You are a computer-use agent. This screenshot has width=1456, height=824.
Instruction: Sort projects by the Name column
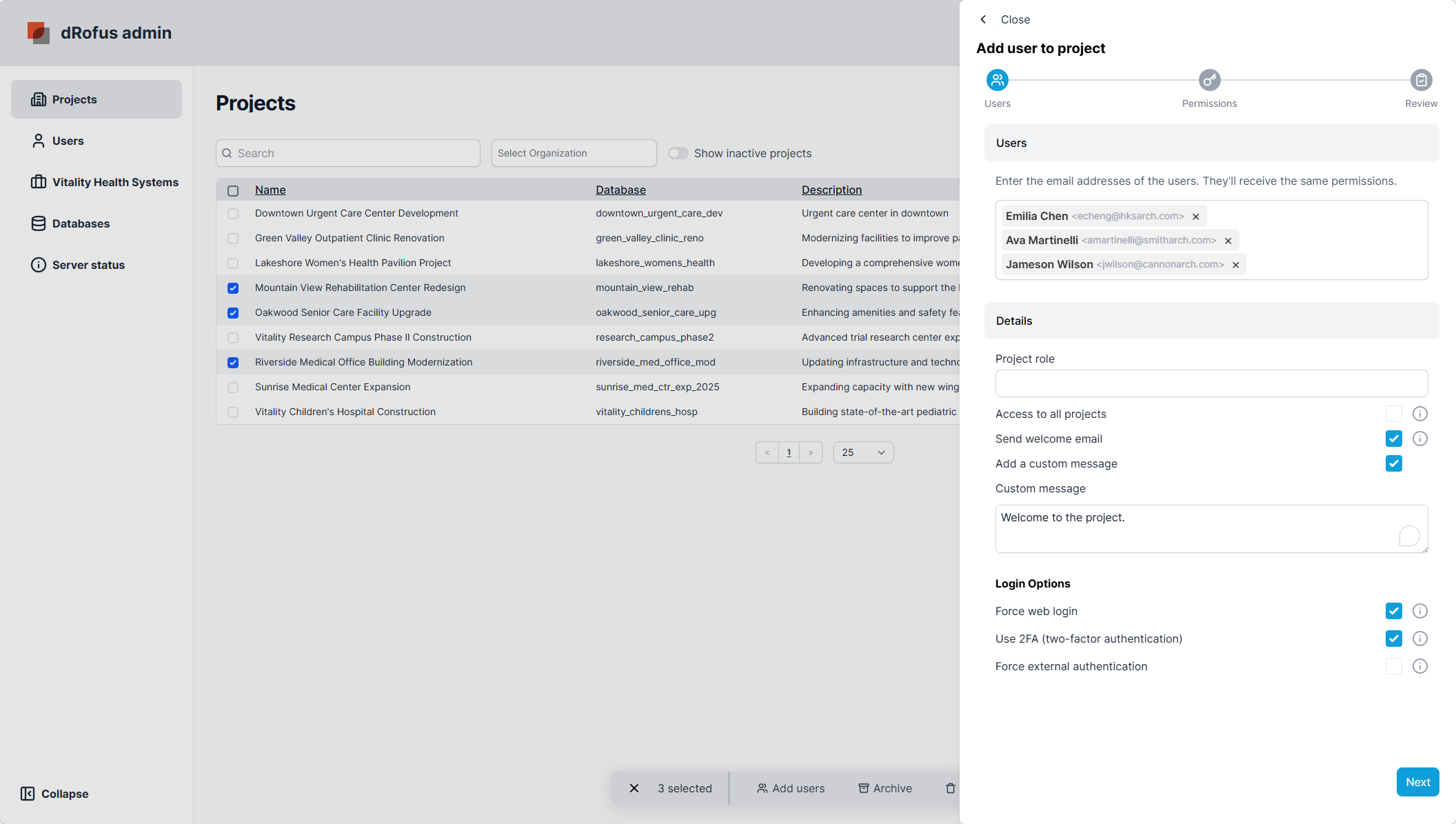tap(270, 190)
